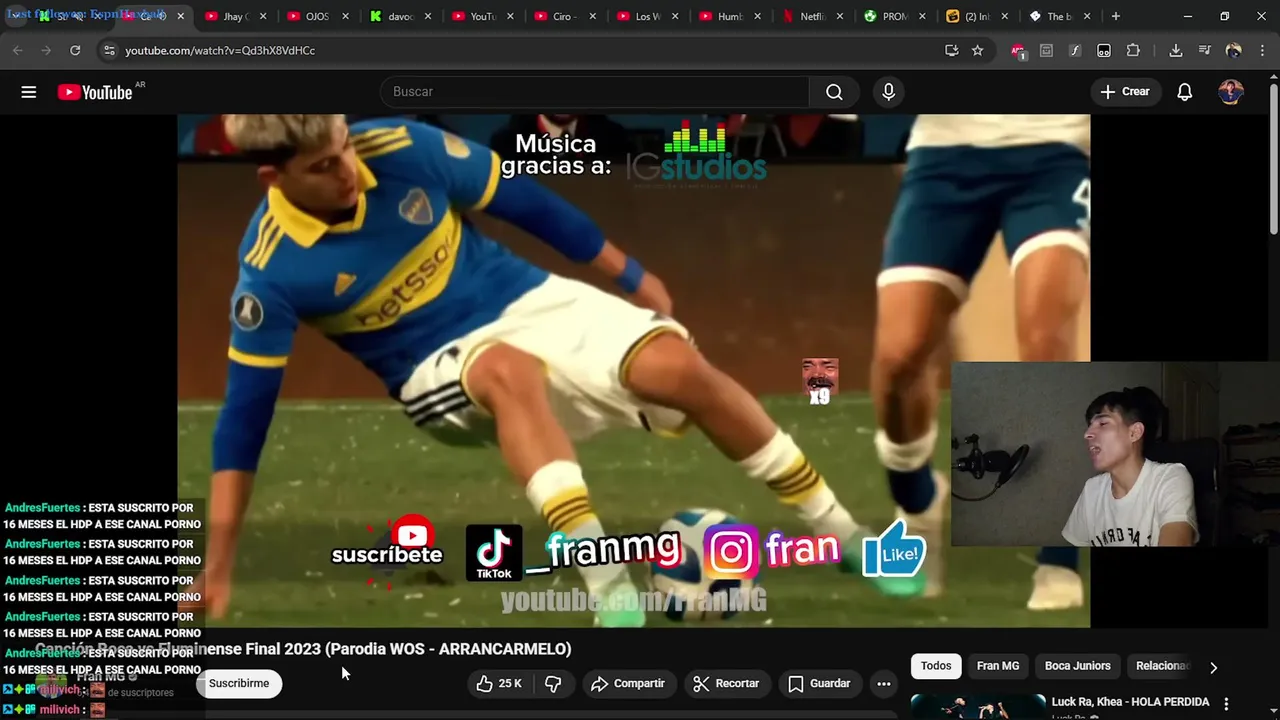
Task: Open the Chrome extensions puzzle icon
Action: [x=1133, y=50]
